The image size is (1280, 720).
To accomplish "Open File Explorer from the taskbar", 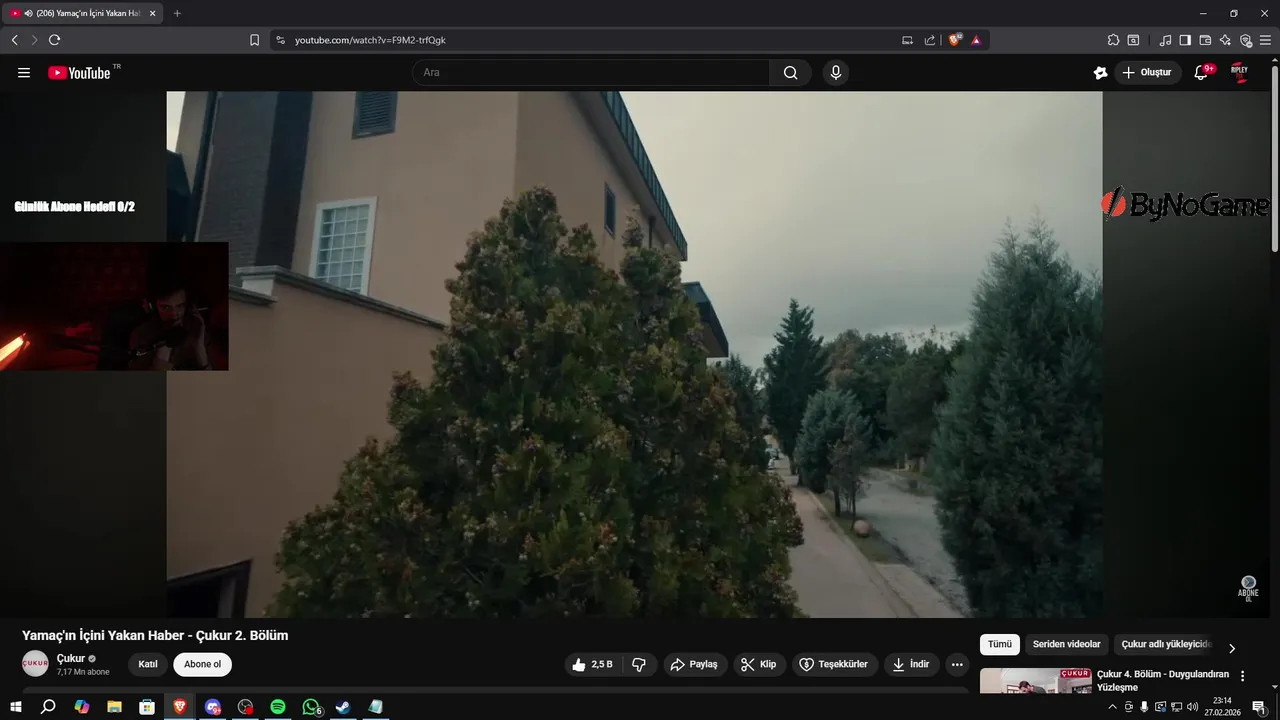I will click(114, 707).
